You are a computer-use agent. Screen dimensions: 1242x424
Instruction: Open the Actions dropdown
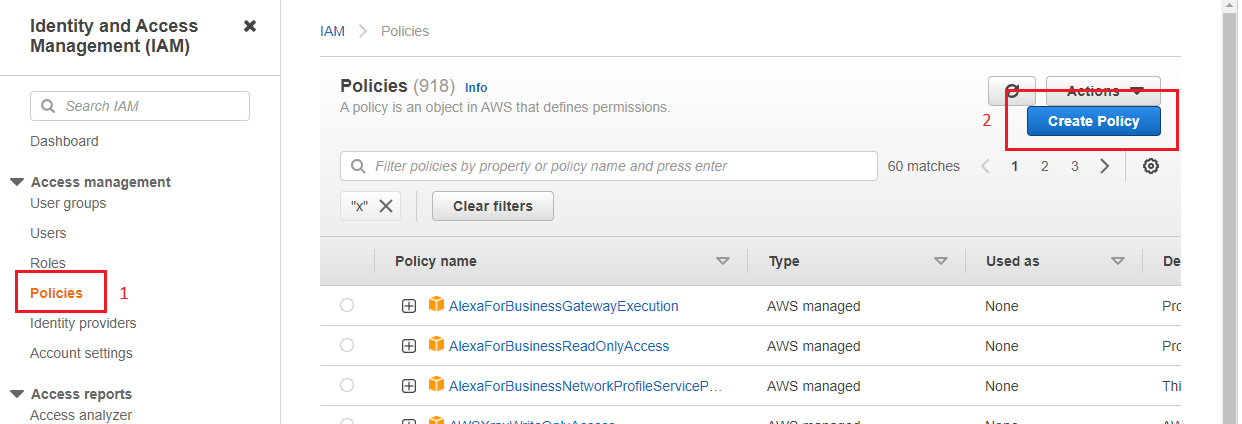tap(1103, 91)
